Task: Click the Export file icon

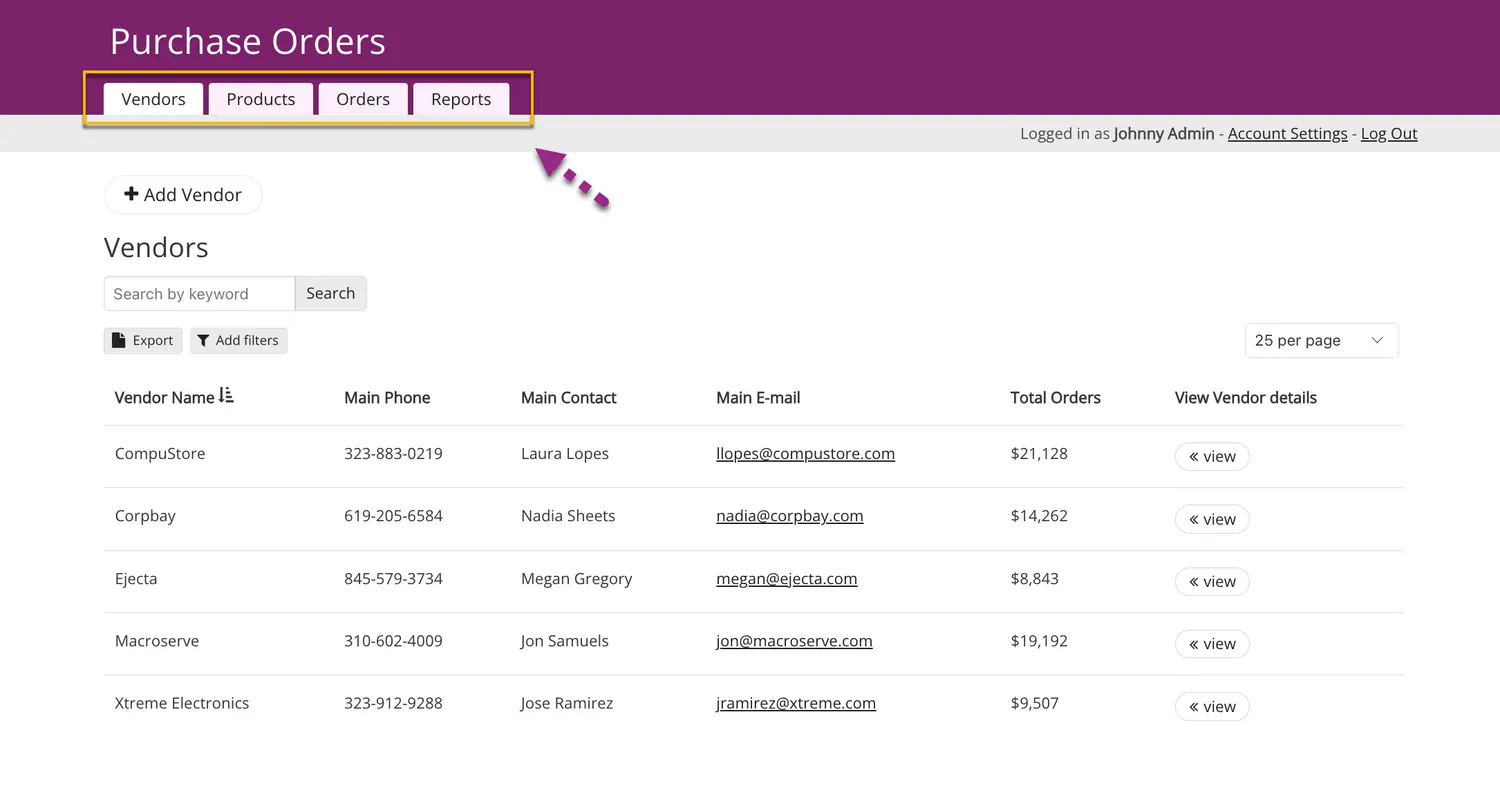Action: point(119,340)
